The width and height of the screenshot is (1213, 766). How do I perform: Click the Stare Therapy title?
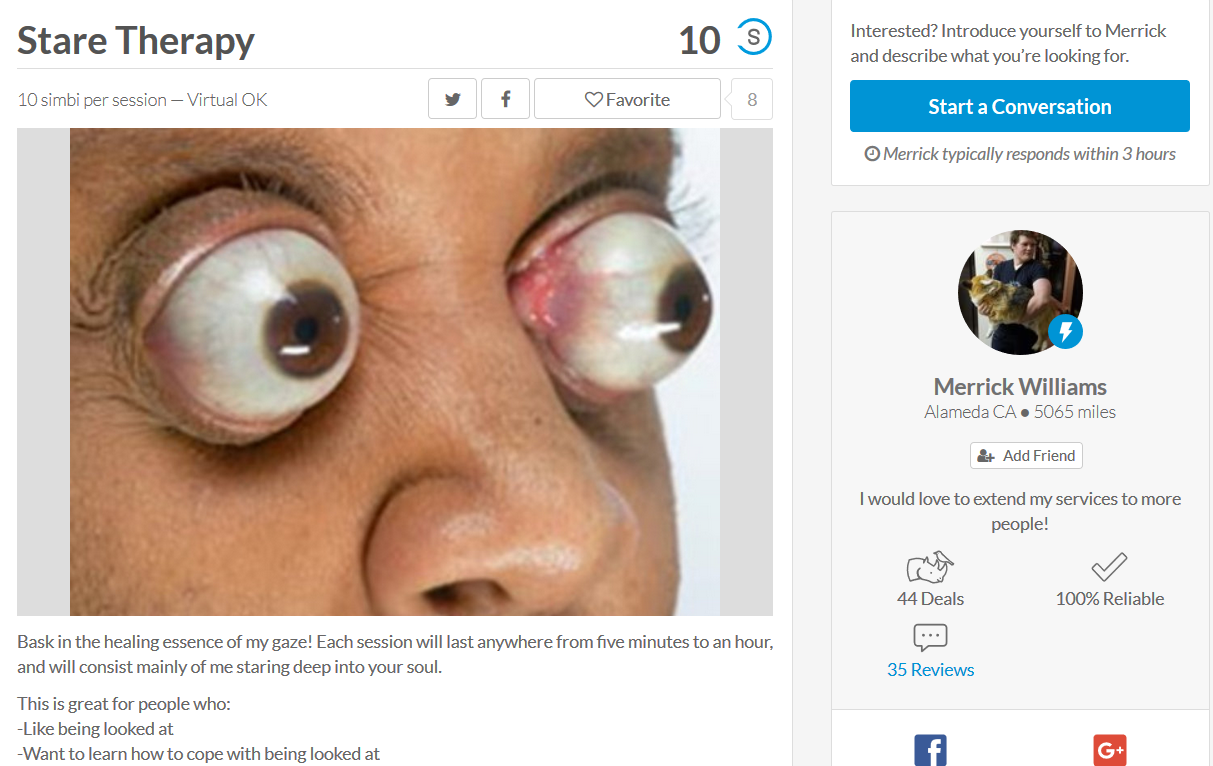(x=136, y=41)
